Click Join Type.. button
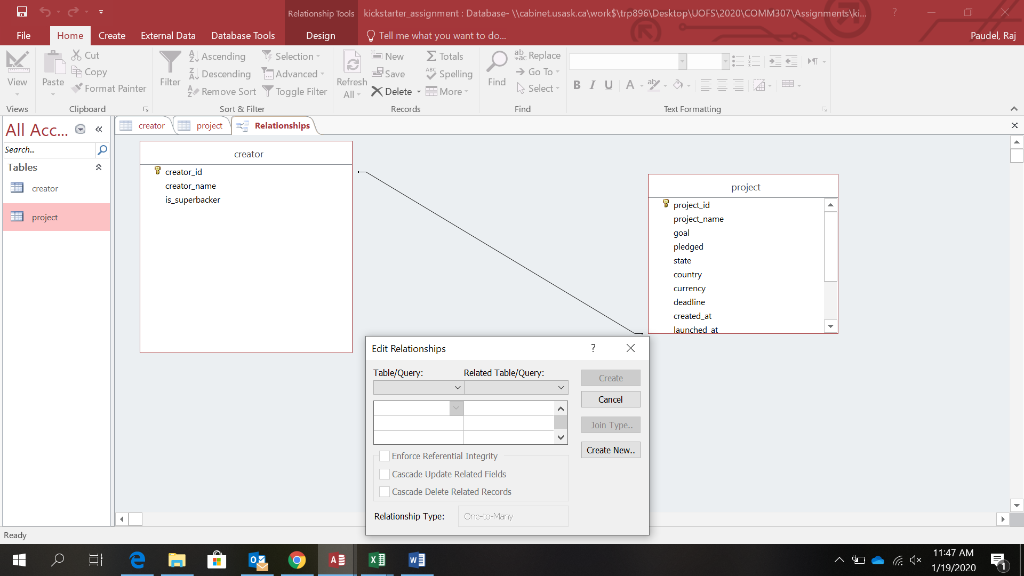The width and height of the screenshot is (1024, 576). point(611,425)
